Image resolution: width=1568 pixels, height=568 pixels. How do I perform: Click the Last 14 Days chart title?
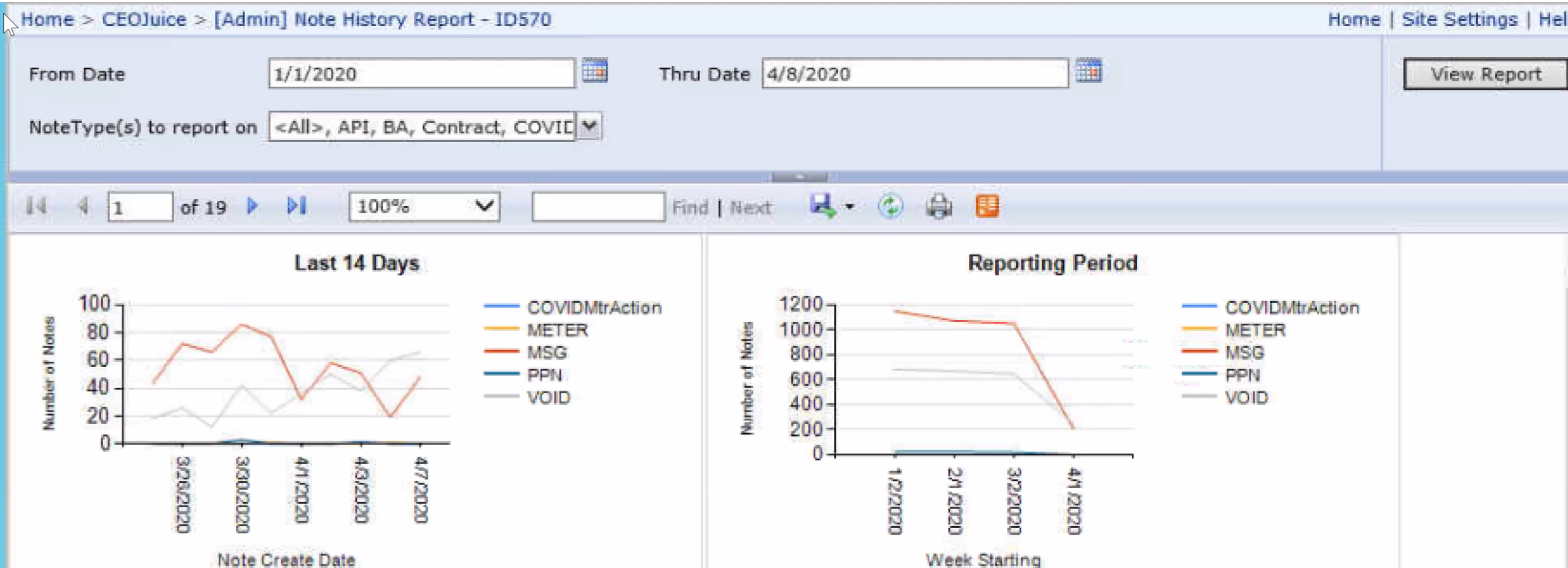[x=357, y=263]
